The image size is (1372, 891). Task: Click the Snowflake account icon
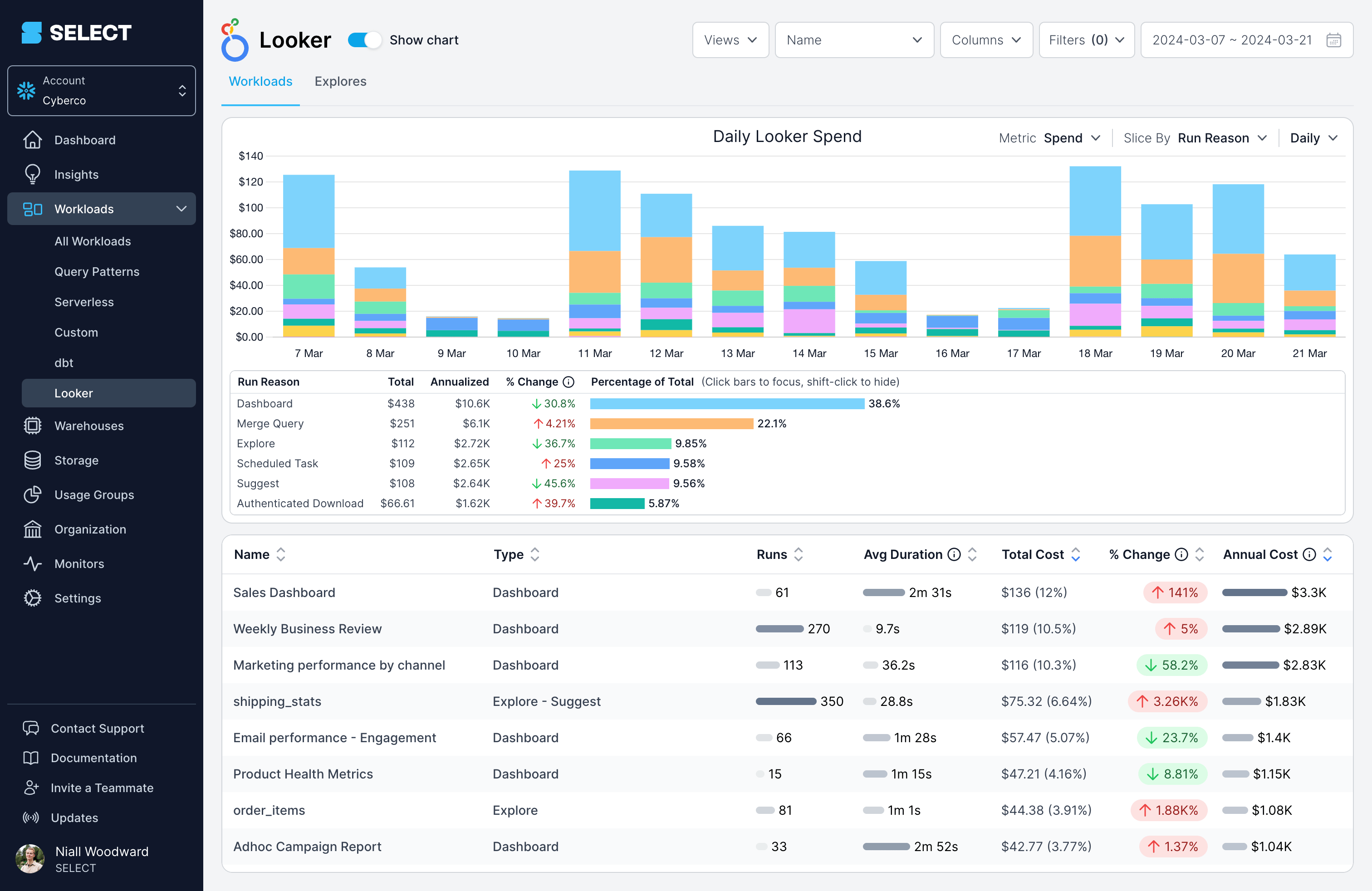[x=26, y=90]
